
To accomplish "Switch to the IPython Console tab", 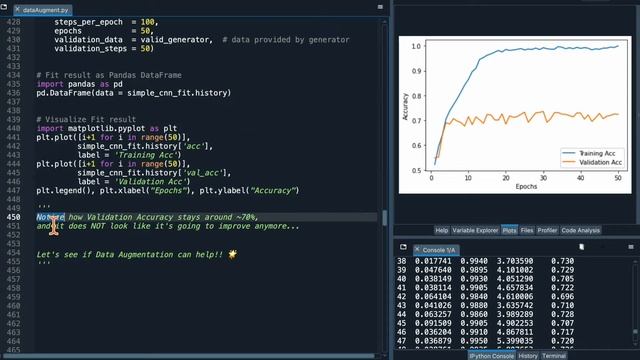I will pyautogui.click(x=491, y=356).
